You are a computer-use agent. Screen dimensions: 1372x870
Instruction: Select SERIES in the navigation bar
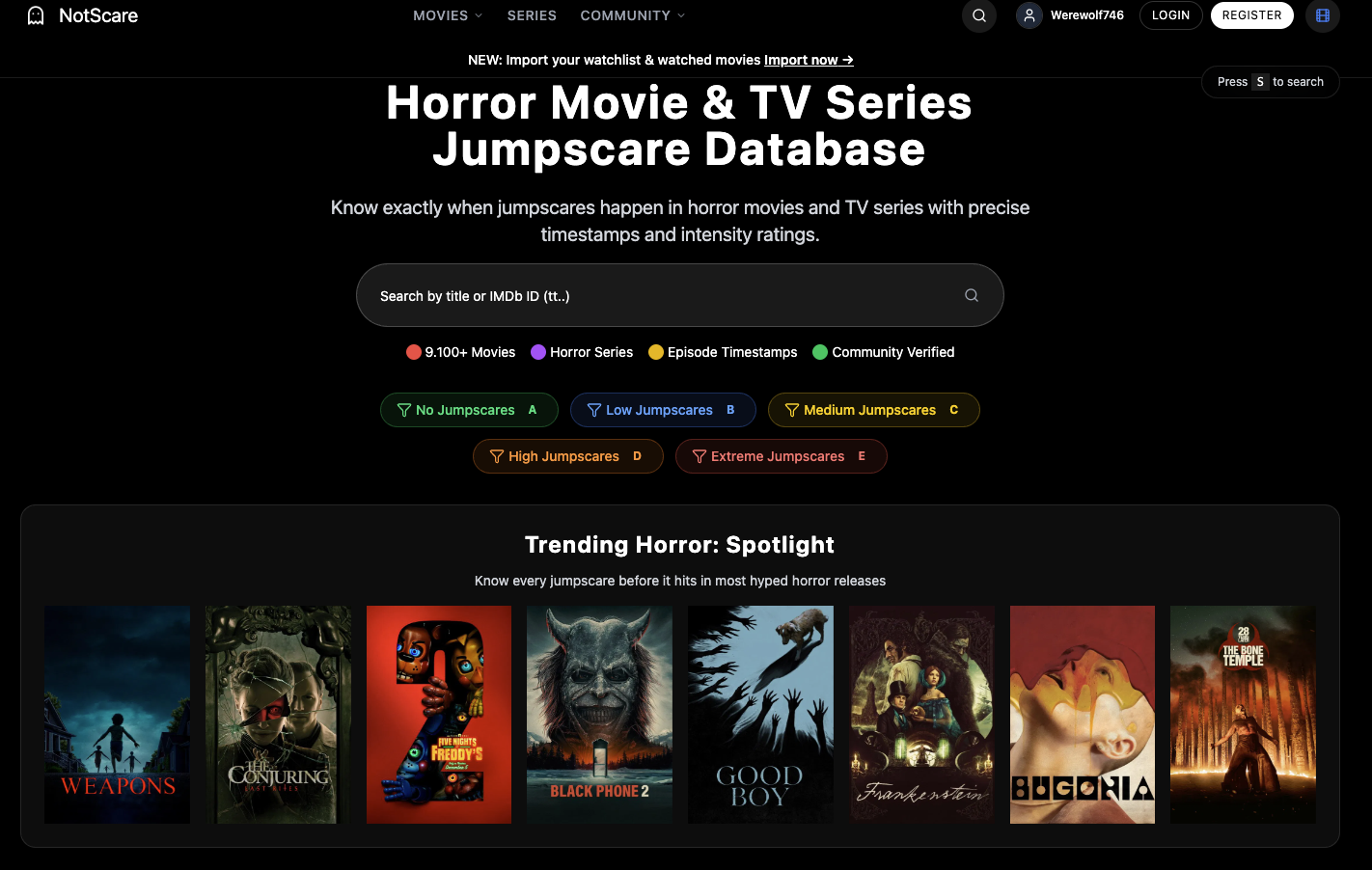(x=532, y=15)
